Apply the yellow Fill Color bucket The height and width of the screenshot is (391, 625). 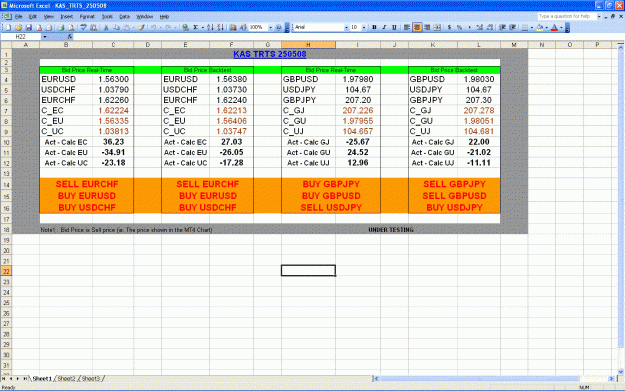[540, 28]
